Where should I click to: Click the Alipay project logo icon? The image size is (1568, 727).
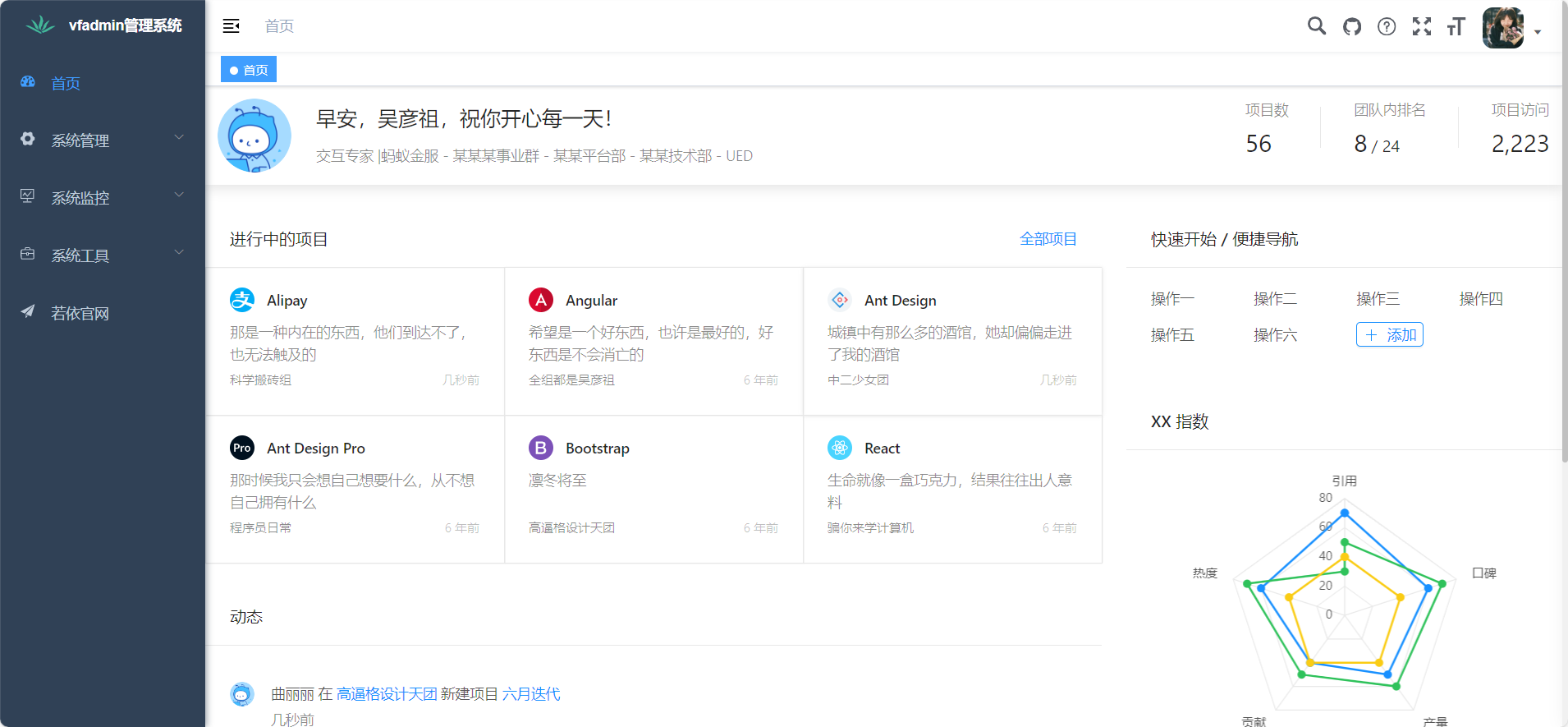[x=242, y=300]
